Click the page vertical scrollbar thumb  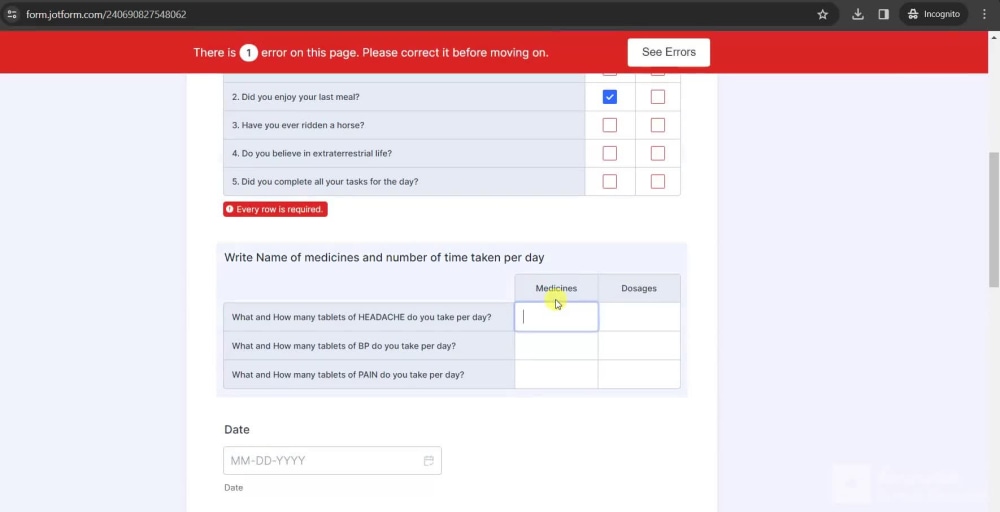coord(994,220)
